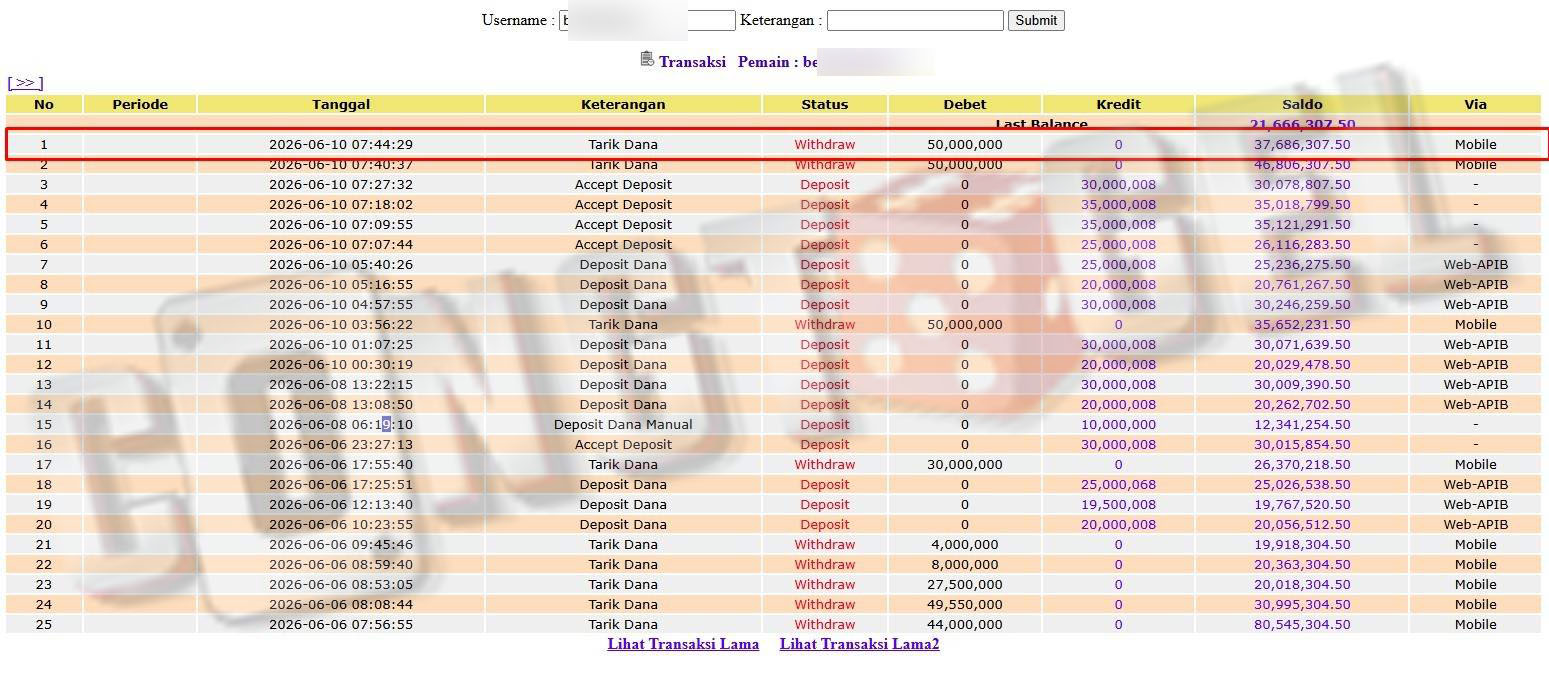1549x693 pixels.
Task: Open the [>>] next page link
Action: [25, 83]
